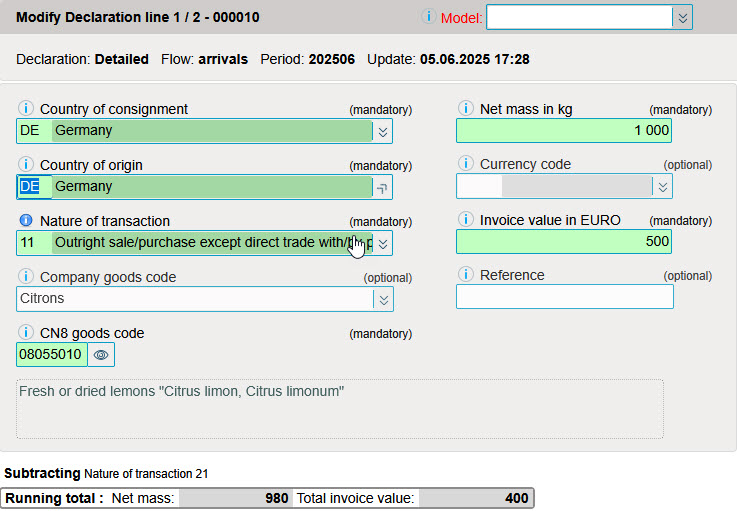Expand Country of consignment dropdown

click(x=383, y=131)
